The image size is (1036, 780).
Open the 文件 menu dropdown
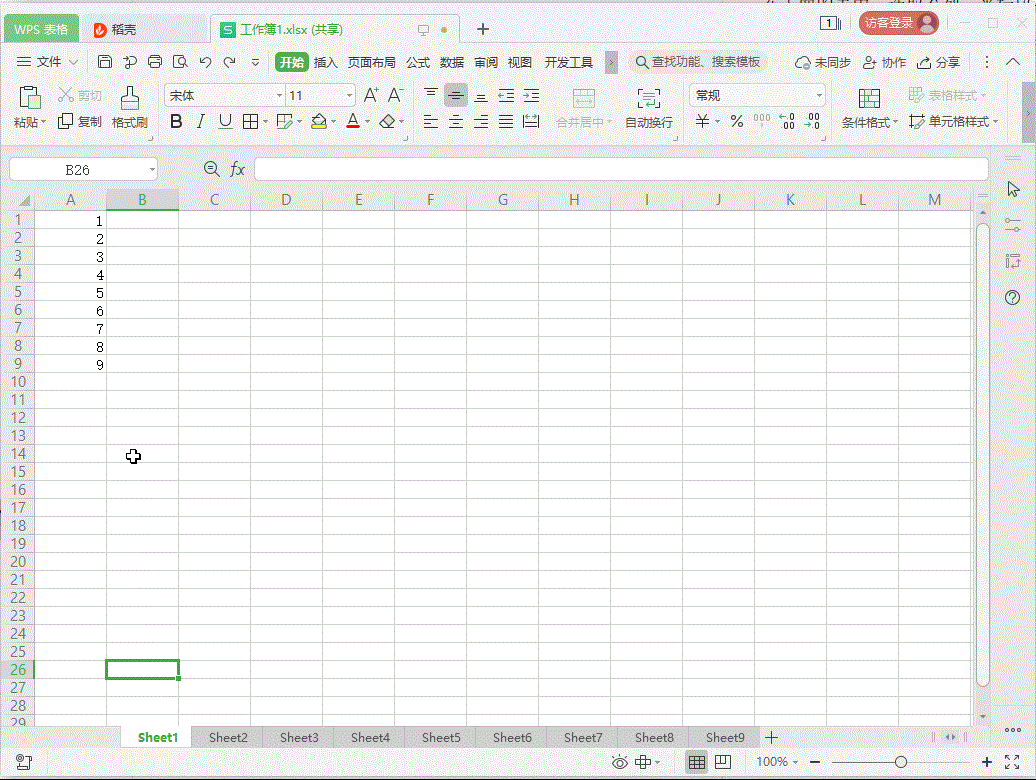[x=47, y=62]
